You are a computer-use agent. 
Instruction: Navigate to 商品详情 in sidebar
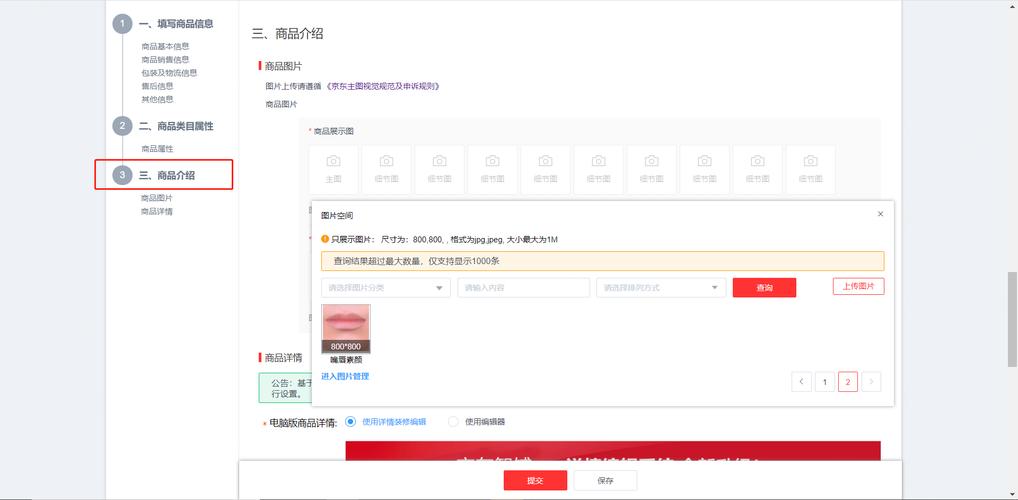(157, 212)
